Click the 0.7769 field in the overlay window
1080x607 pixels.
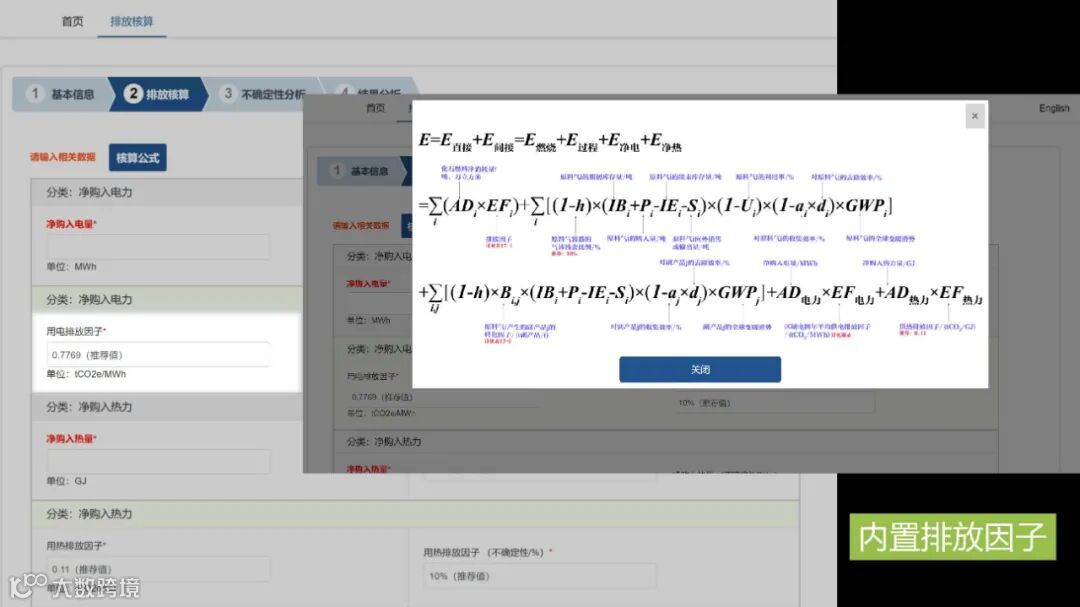pyautogui.click(x=441, y=397)
